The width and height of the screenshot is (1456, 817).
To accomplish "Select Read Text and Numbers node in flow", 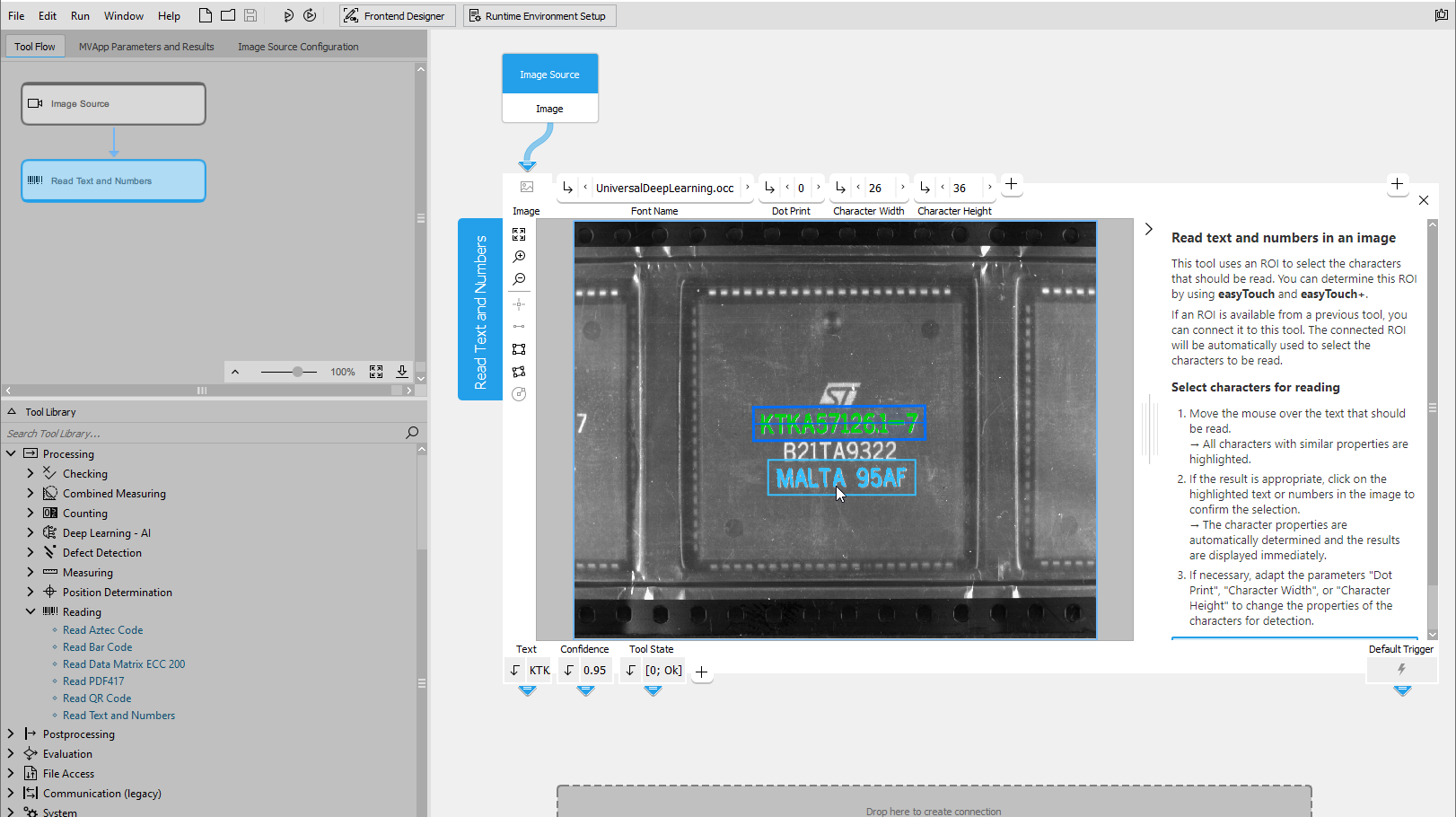I will 113,180.
